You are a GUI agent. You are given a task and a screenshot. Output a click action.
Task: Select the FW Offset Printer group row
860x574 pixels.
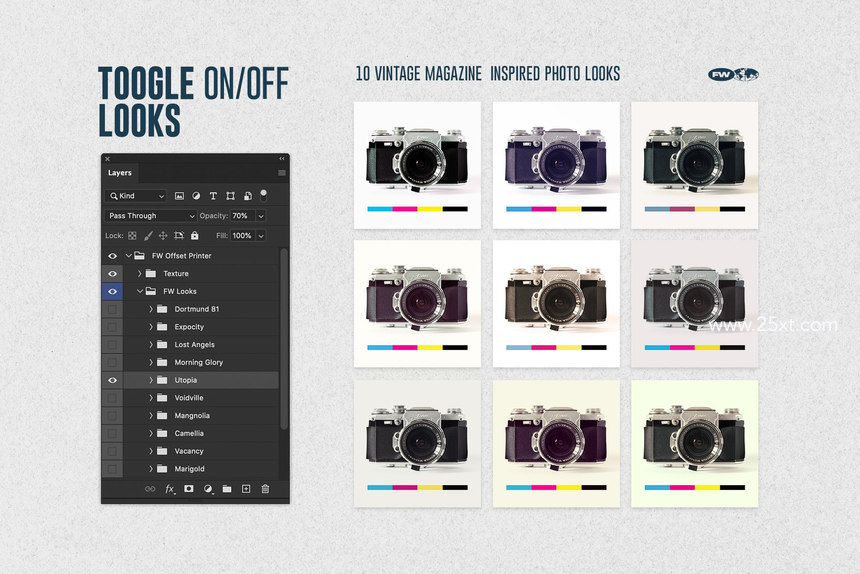[201, 256]
